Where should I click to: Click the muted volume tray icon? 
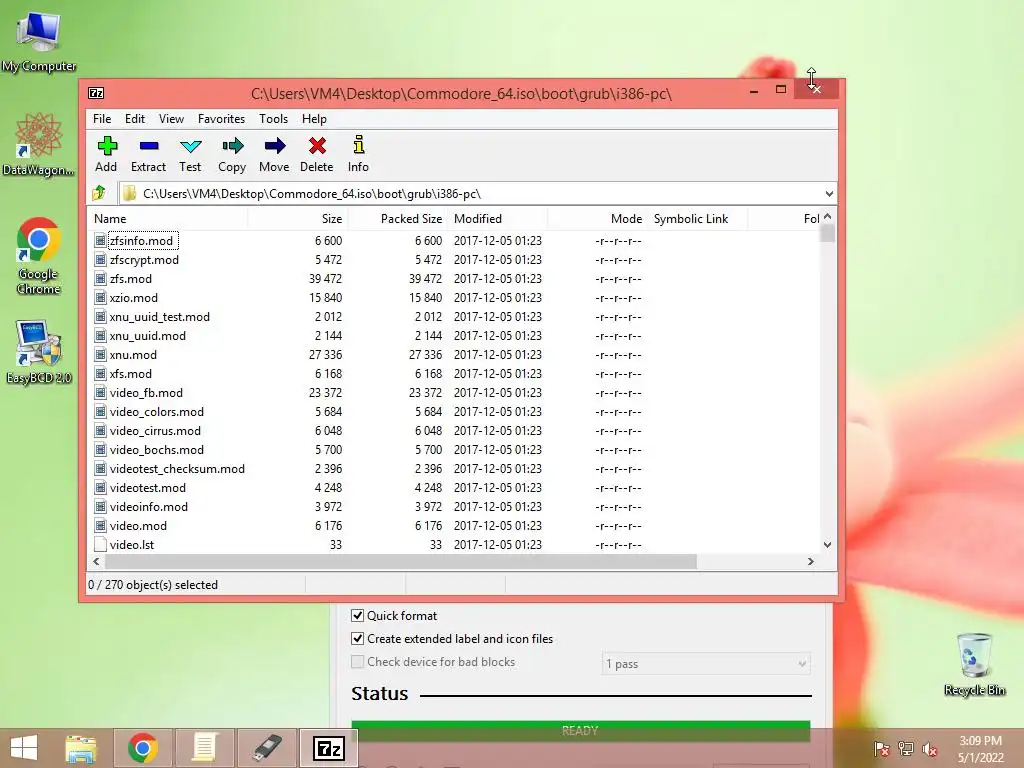point(930,749)
